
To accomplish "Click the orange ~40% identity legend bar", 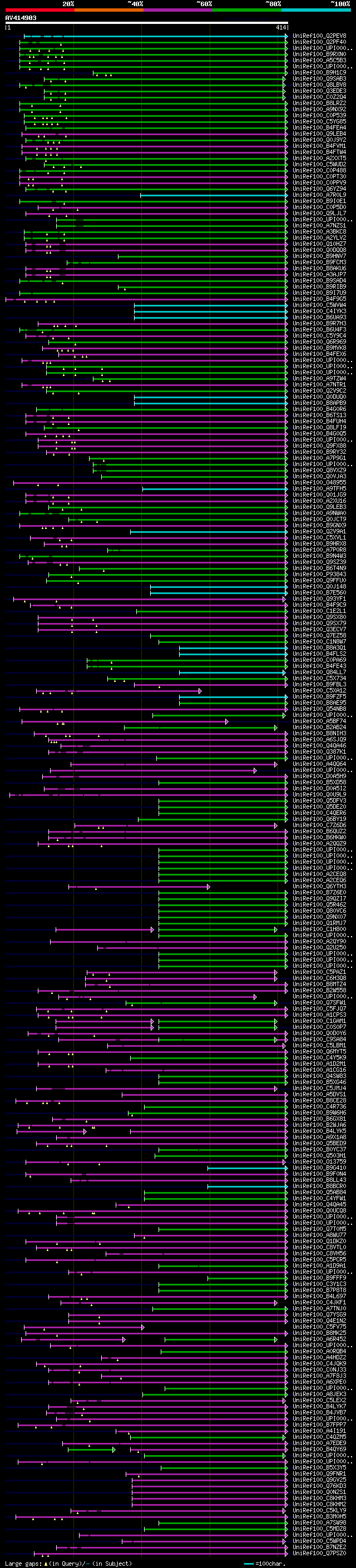I will 109,10.
